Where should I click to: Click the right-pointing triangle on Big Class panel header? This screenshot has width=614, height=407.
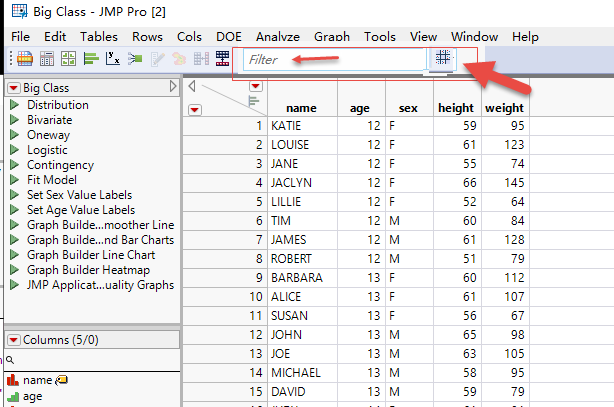tap(173, 86)
